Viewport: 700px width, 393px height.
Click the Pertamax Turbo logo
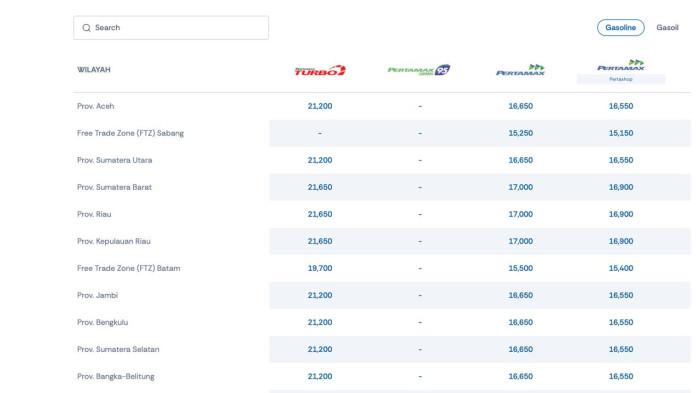click(320, 70)
